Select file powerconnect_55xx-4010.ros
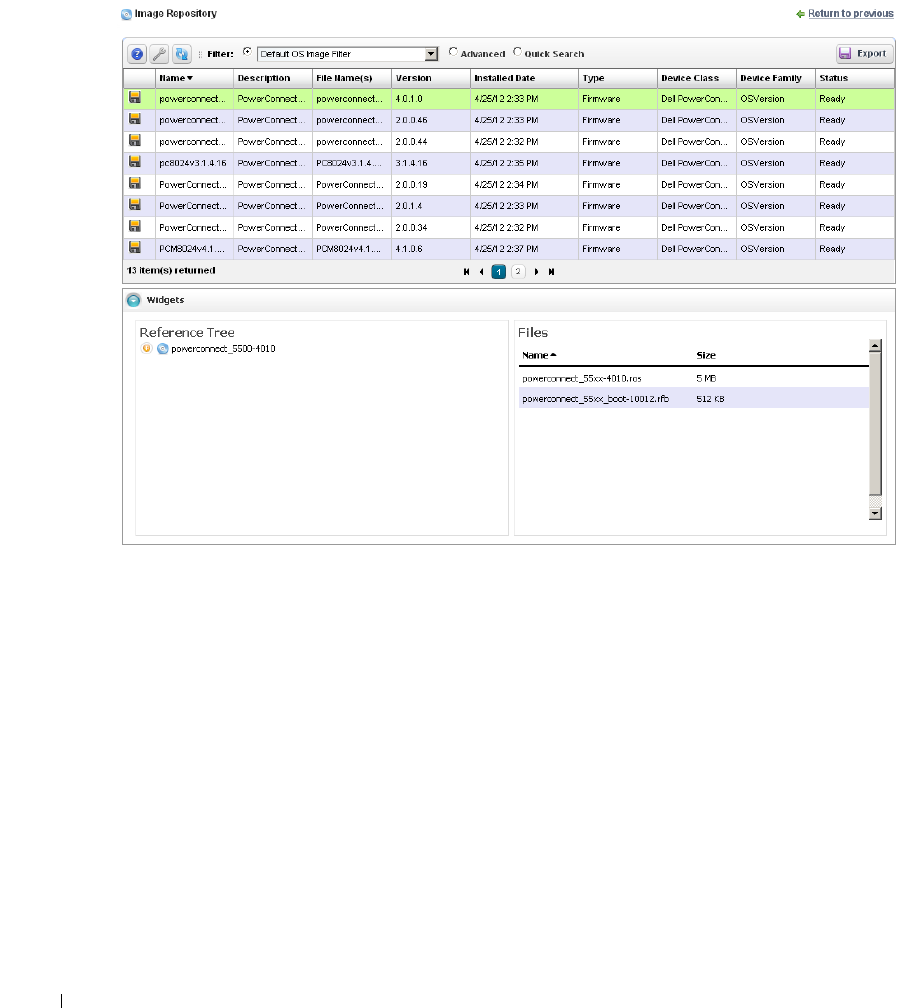The image size is (900, 1008). click(x=582, y=379)
